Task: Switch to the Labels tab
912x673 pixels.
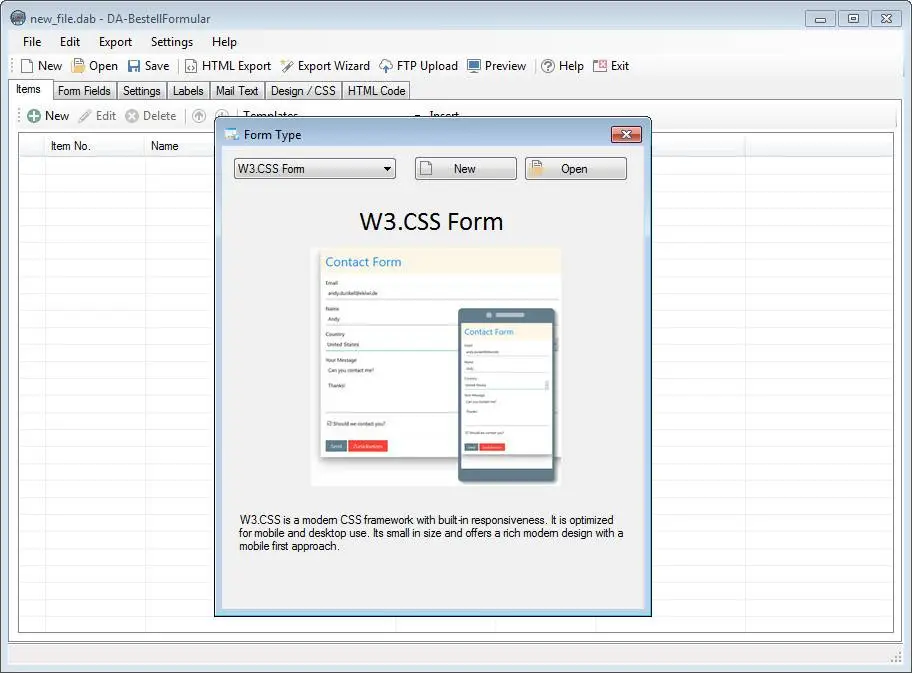Action: 188,91
